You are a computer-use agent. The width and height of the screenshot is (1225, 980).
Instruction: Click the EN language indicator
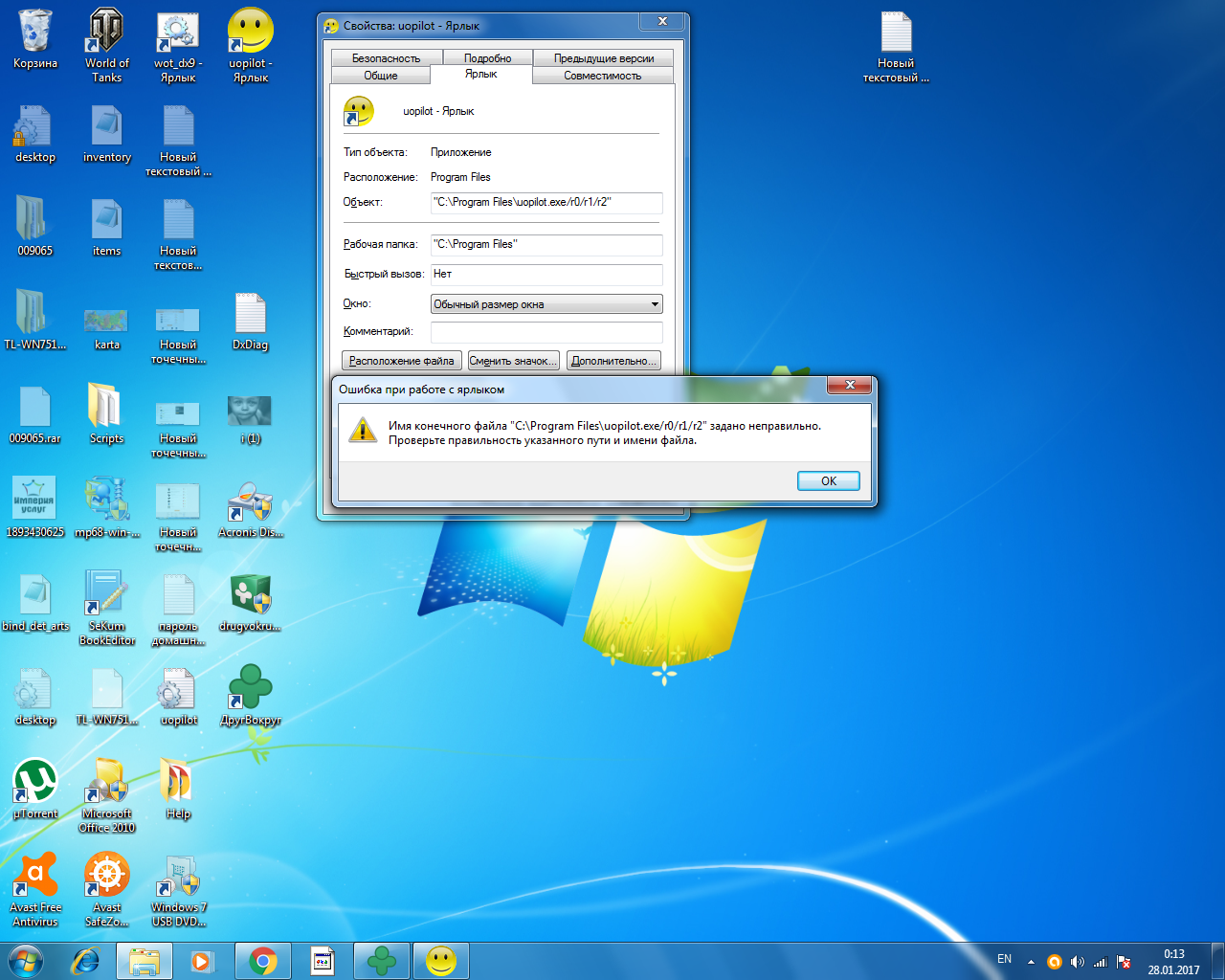point(1004,959)
